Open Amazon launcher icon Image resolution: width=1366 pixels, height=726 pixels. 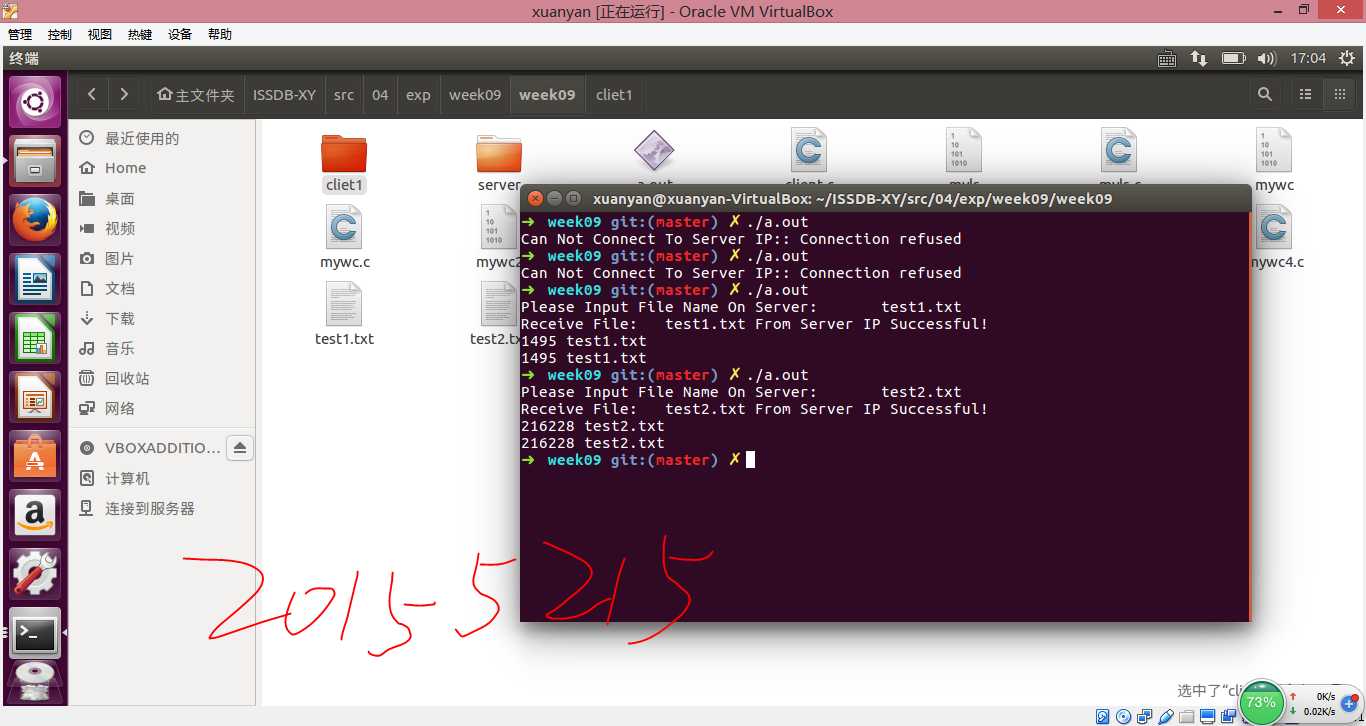(35, 516)
